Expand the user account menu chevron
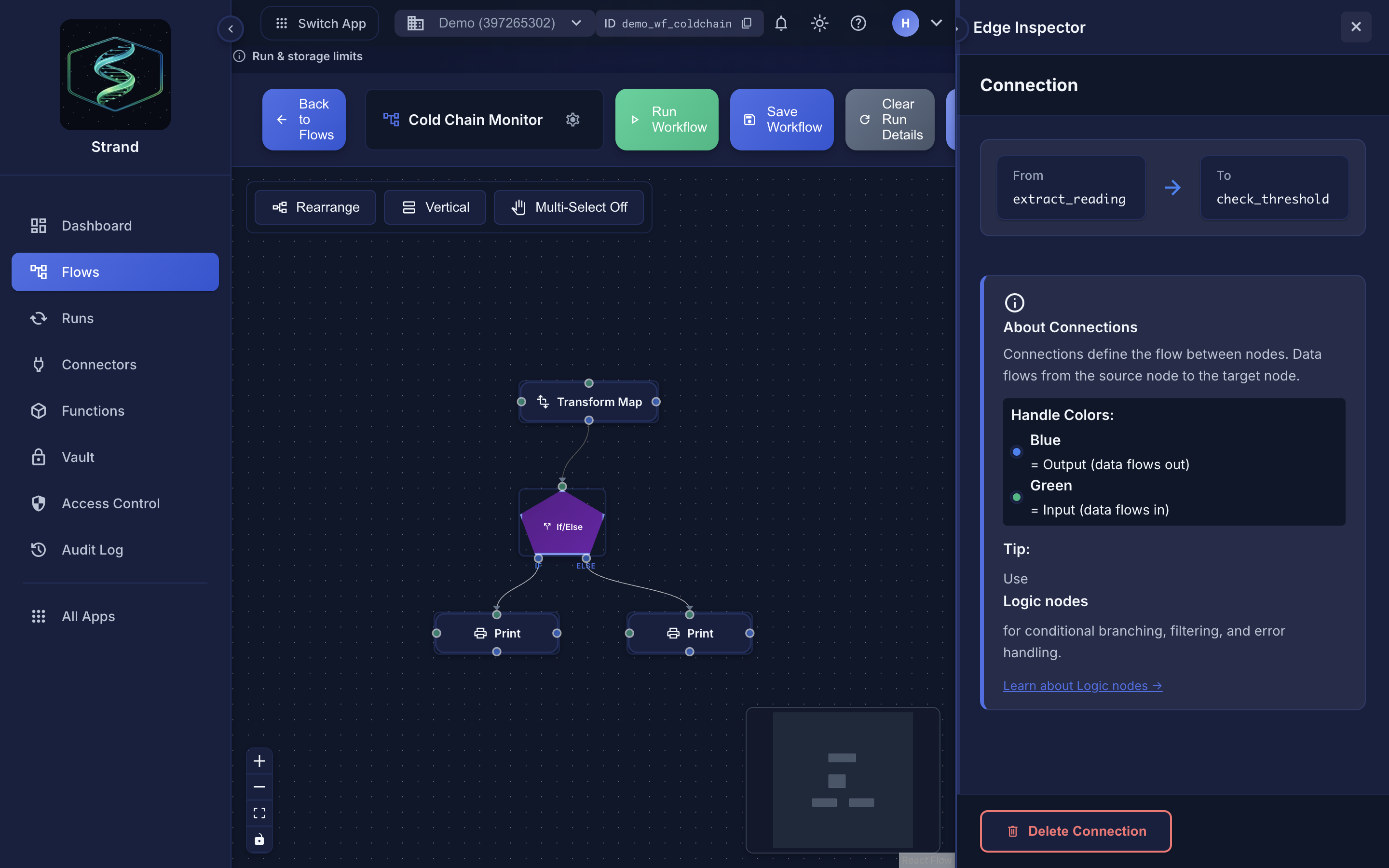Image resolution: width=1389 pixels, height=868 pixels. pyautogui.click(x=937, y=23)
